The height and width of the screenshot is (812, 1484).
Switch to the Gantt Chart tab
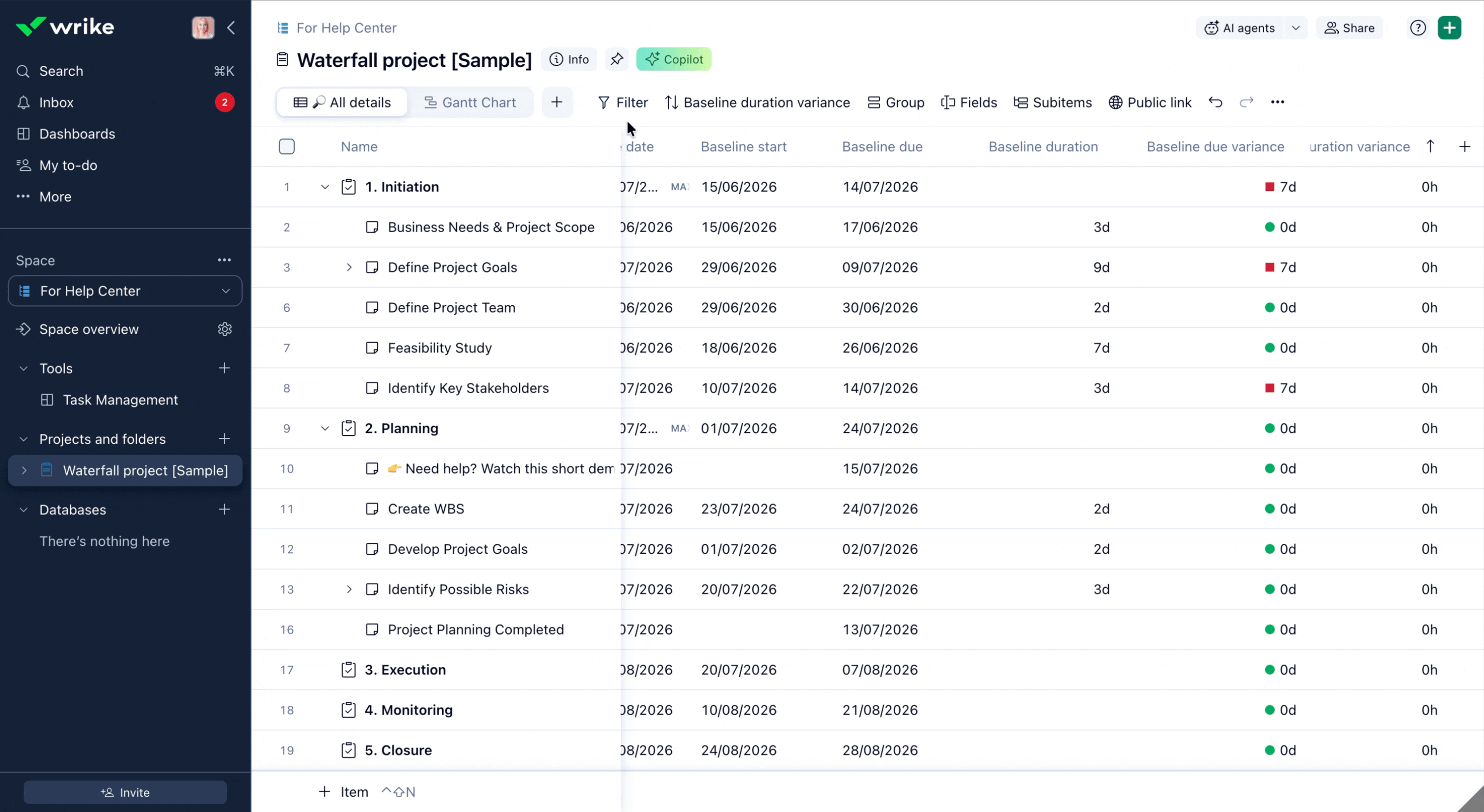pyautogui.click(x=470, y=103)
